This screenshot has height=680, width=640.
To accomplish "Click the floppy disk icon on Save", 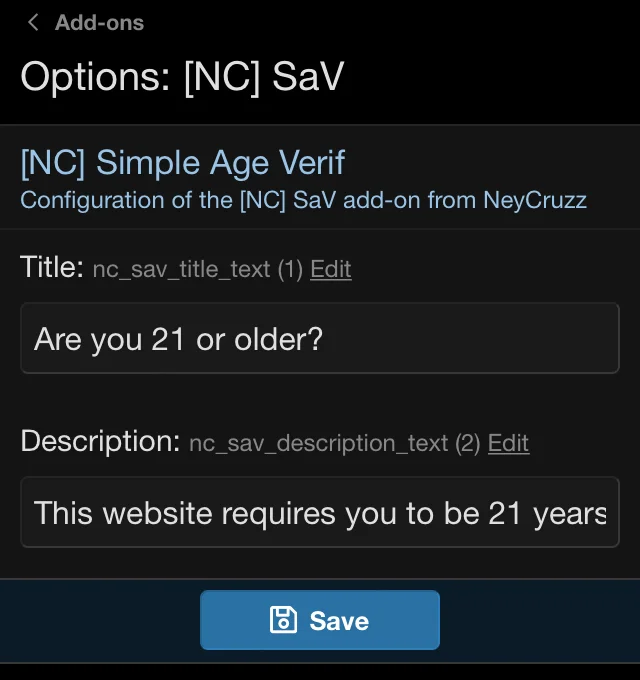I will tap(284, 620).
